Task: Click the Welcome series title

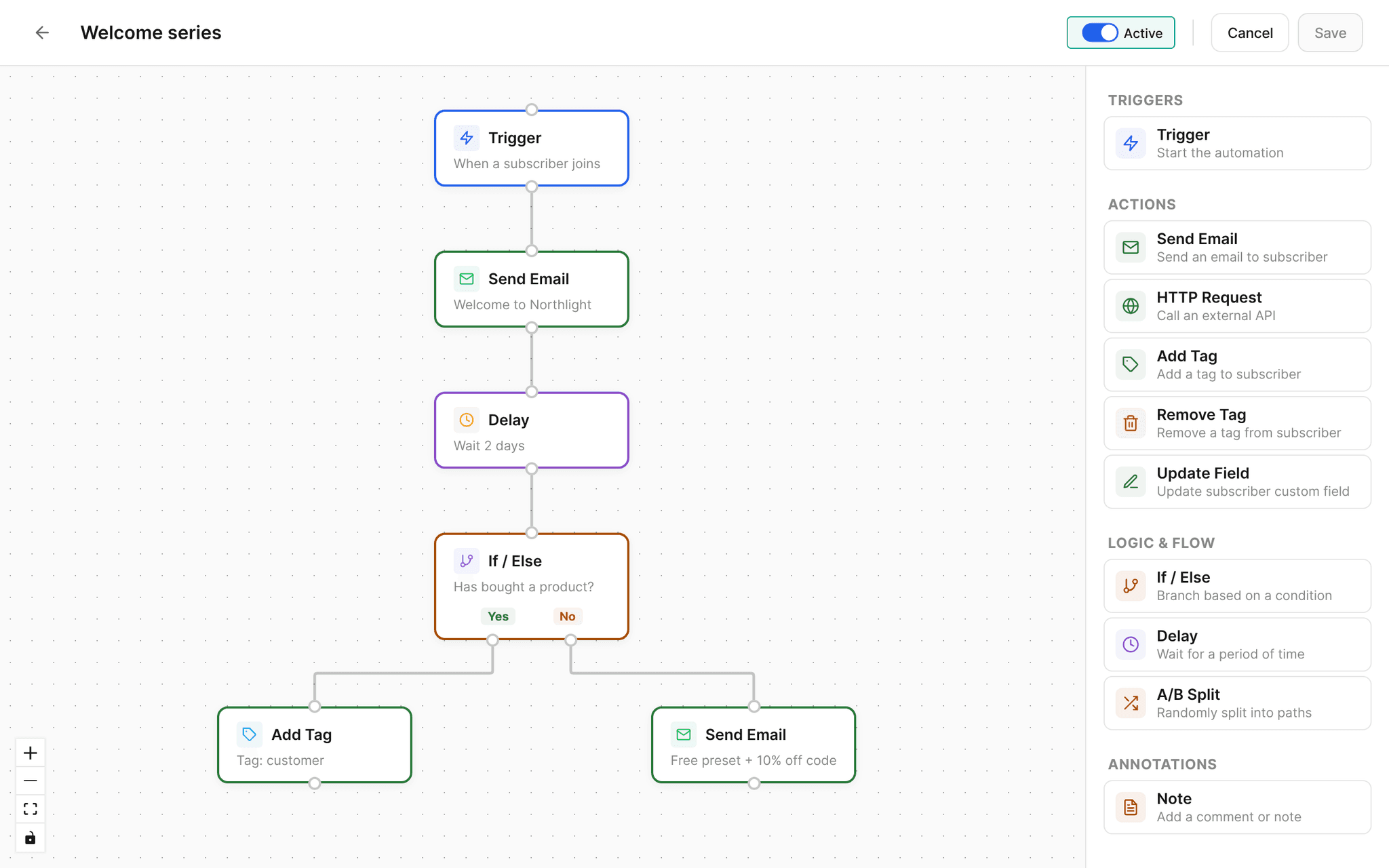Action: pos(151,33)
